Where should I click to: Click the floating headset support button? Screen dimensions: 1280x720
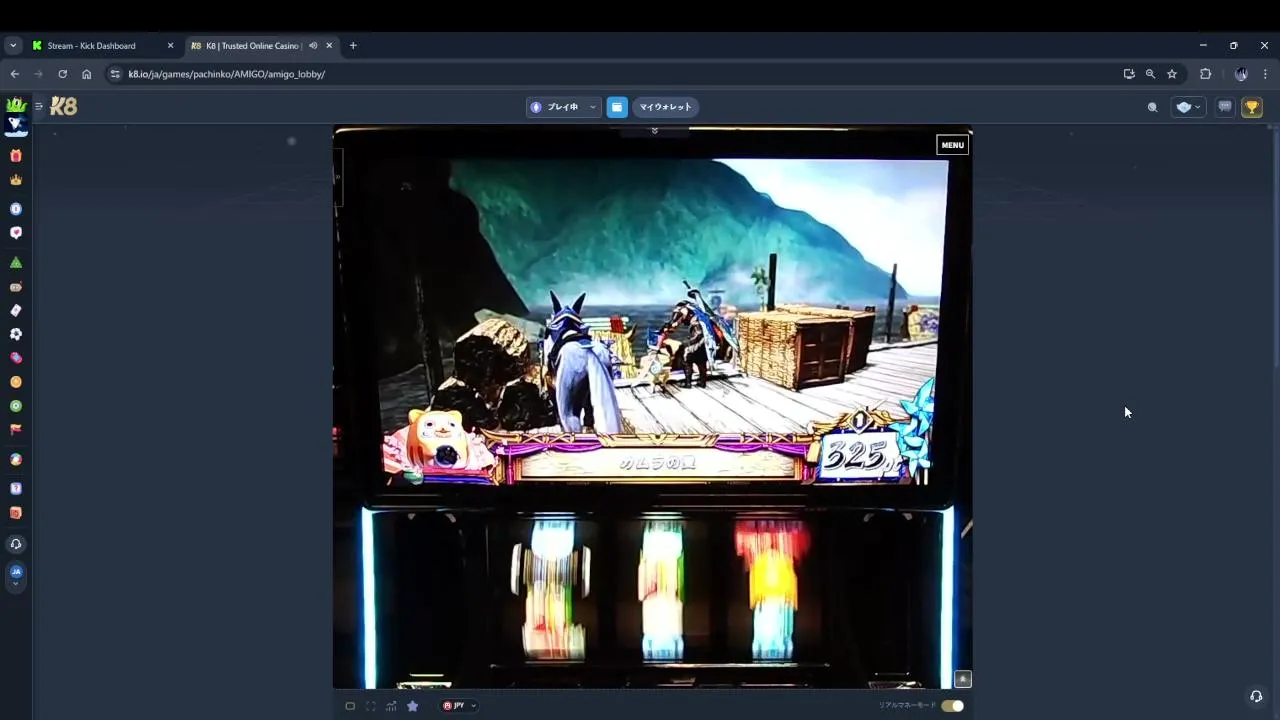1256,696
